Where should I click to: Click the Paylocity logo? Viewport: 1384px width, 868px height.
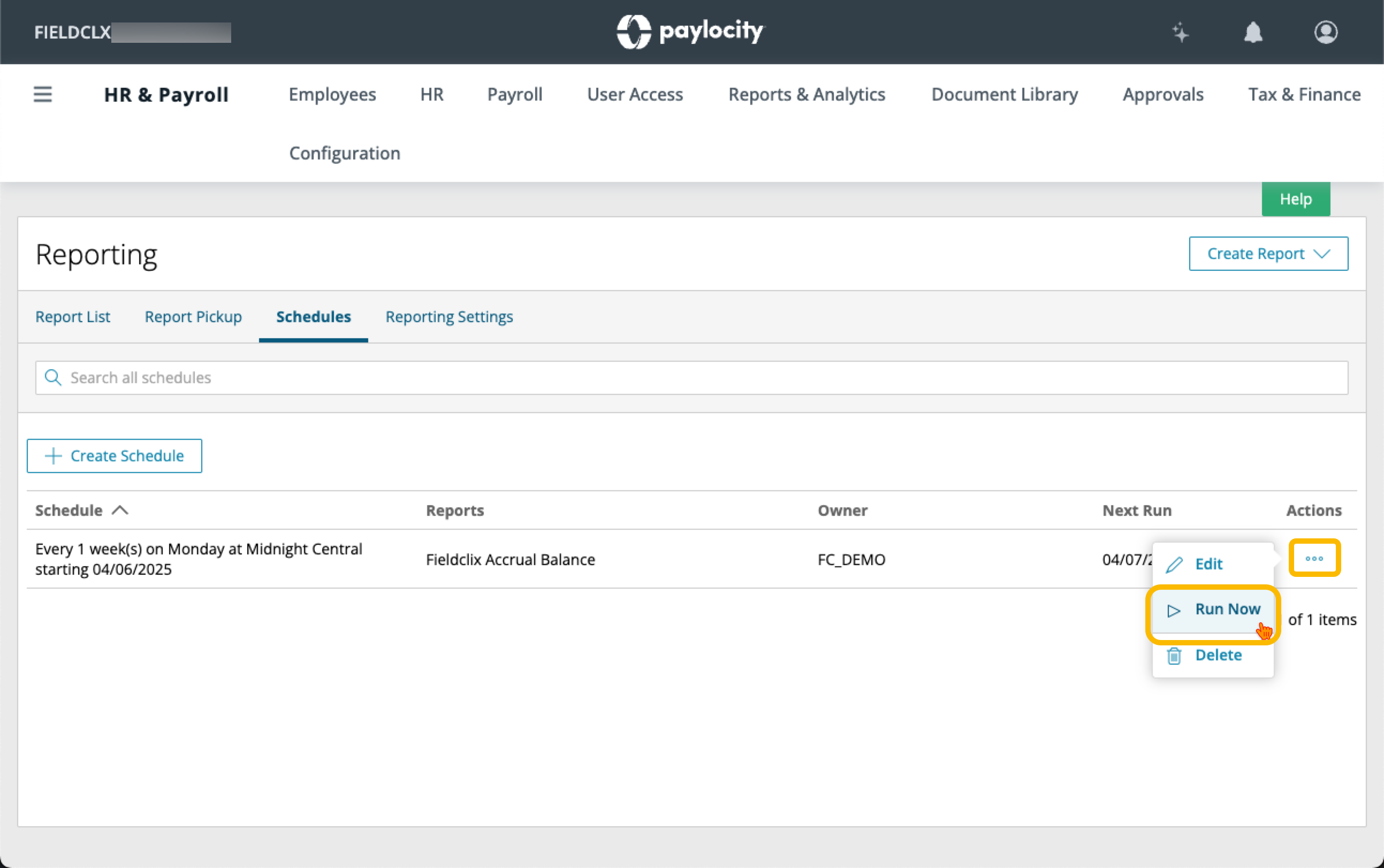690,31
